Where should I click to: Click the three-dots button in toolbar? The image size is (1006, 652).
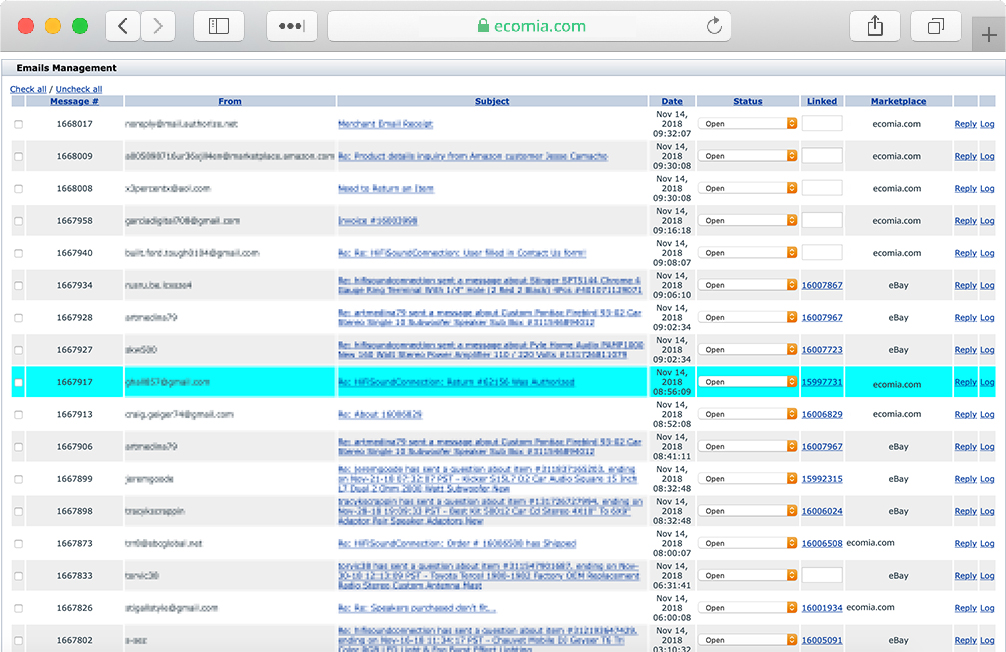291,27
